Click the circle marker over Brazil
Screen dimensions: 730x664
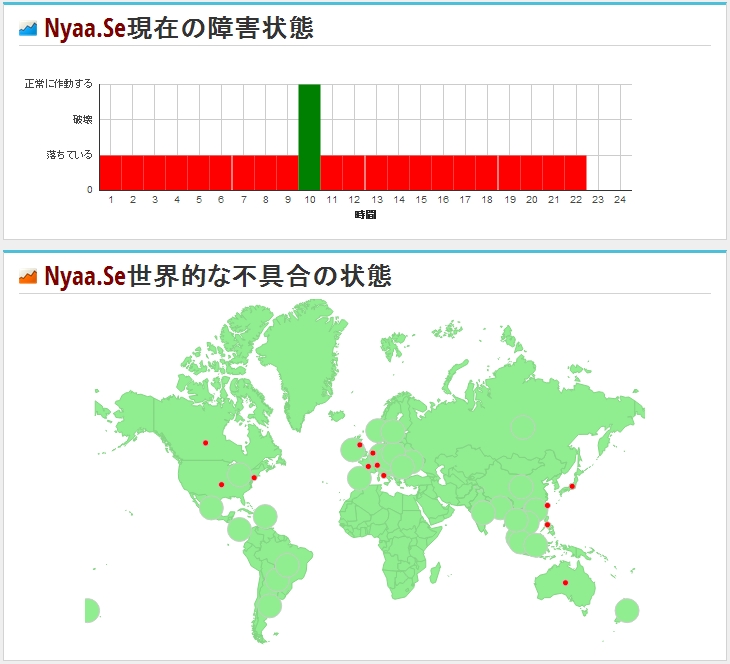tap(287, 565)
